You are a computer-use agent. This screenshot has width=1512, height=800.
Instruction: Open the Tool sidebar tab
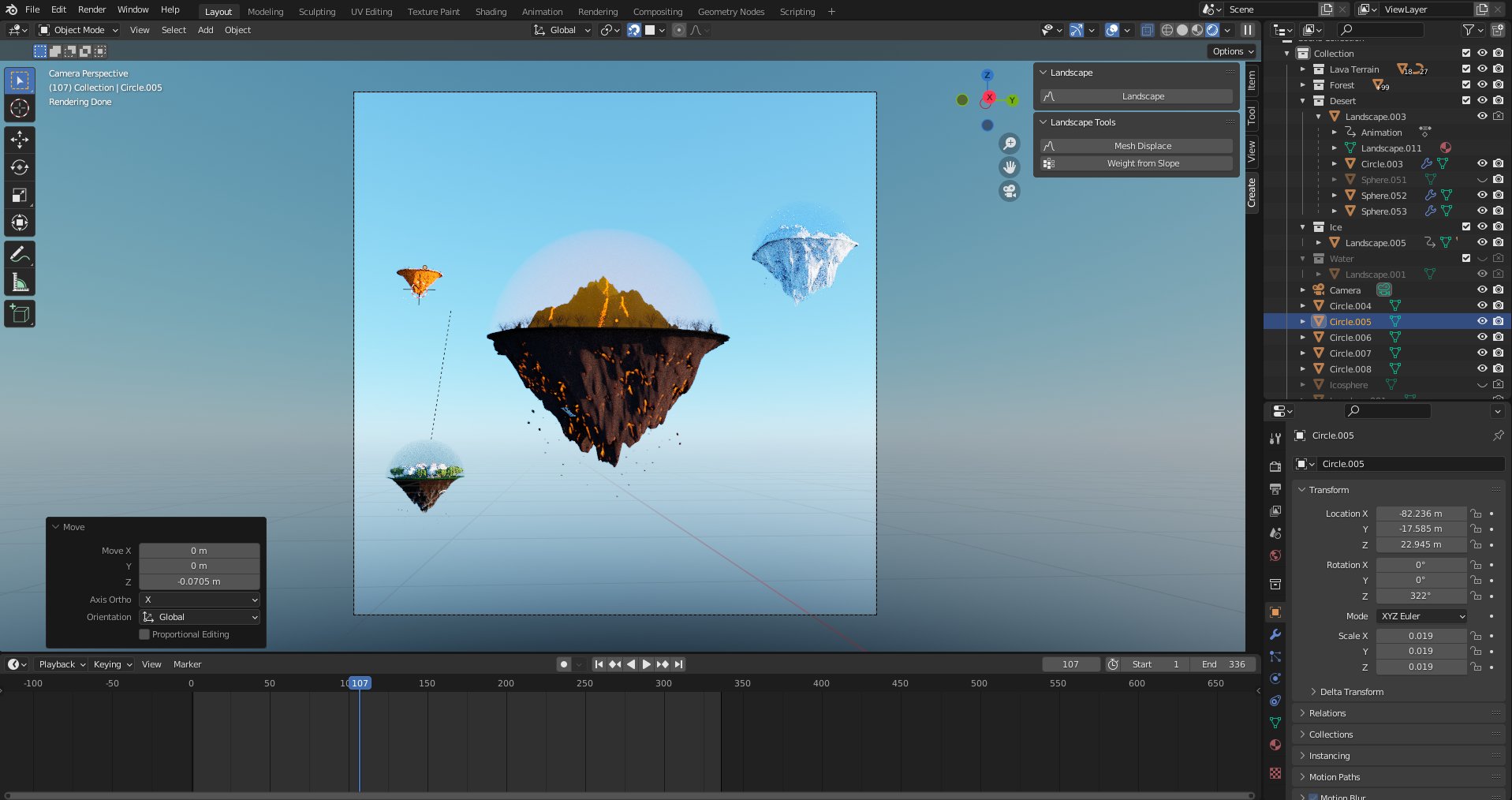coord(1252,116)
